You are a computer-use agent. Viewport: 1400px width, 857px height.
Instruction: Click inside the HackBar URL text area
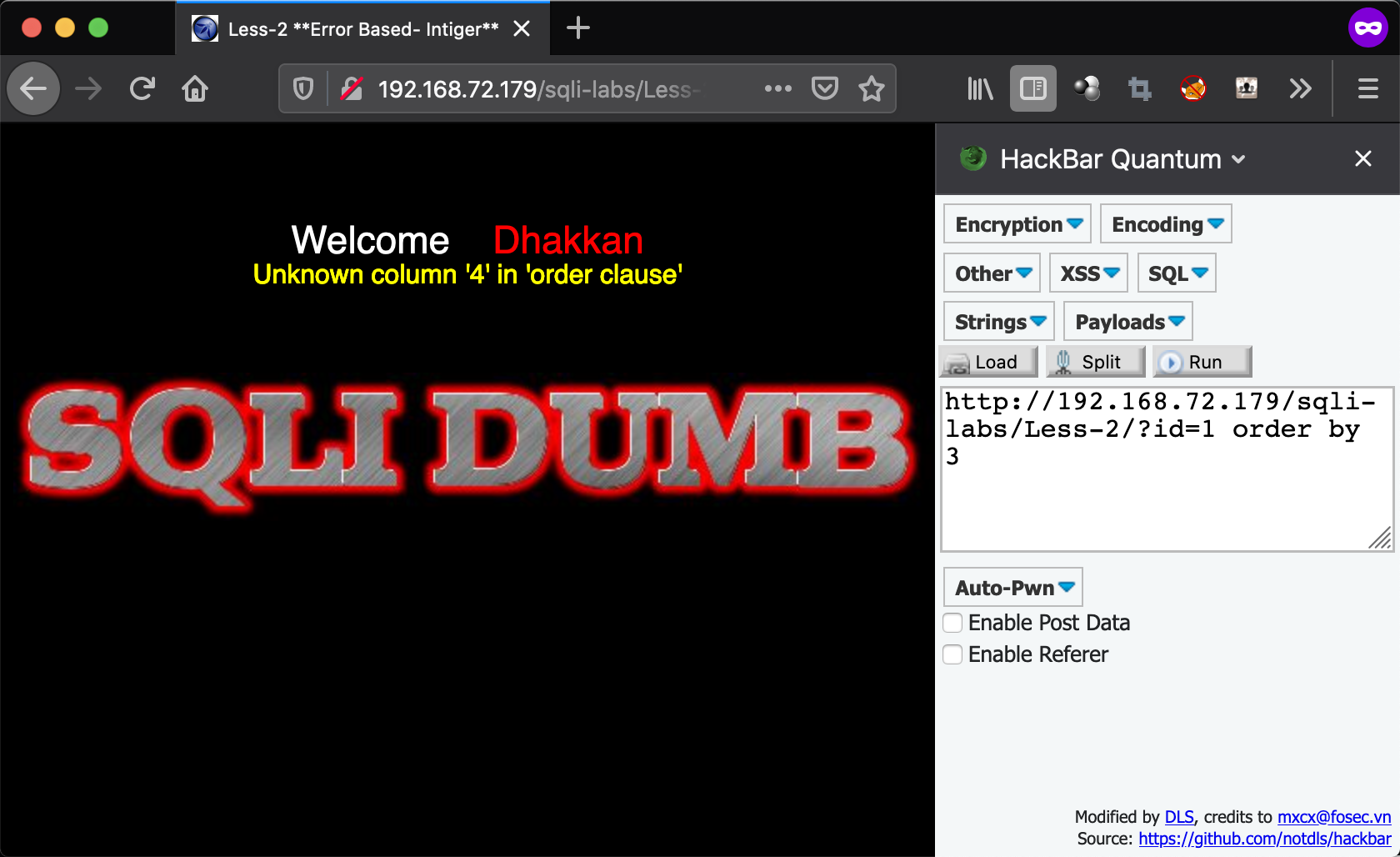coord(1167,500)
